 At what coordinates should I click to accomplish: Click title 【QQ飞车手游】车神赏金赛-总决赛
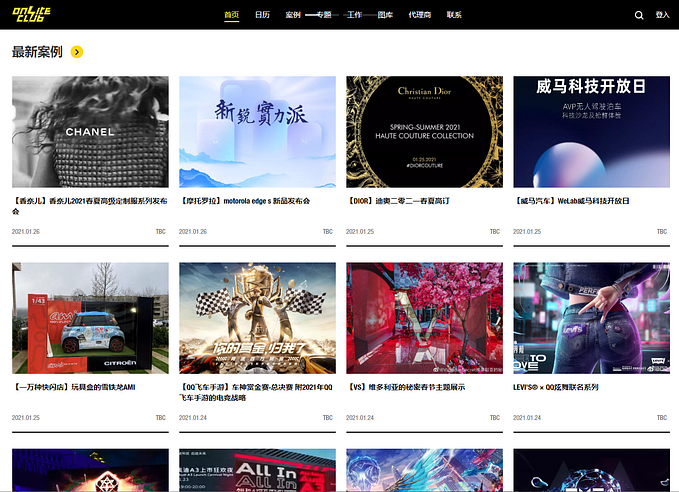[x=256, y=392]
